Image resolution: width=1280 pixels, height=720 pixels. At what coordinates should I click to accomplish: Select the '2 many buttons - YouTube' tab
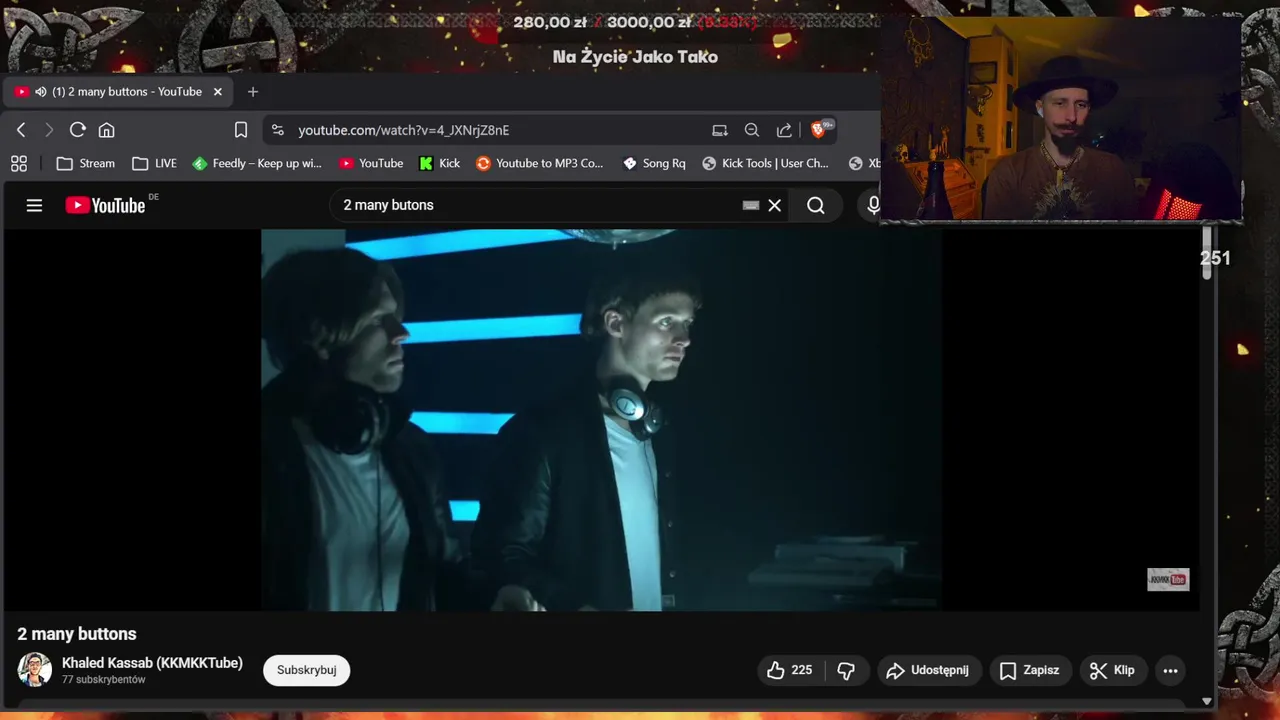(120, 92)
